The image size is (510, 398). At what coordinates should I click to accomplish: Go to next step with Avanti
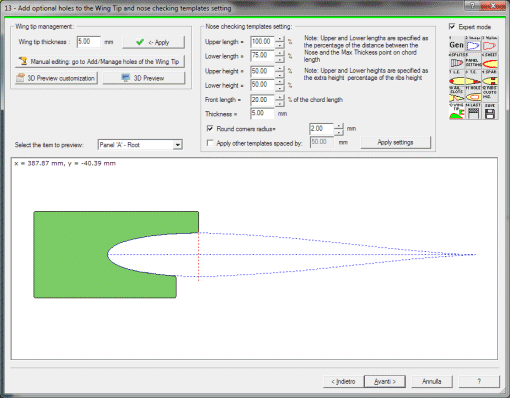(385, 381)
